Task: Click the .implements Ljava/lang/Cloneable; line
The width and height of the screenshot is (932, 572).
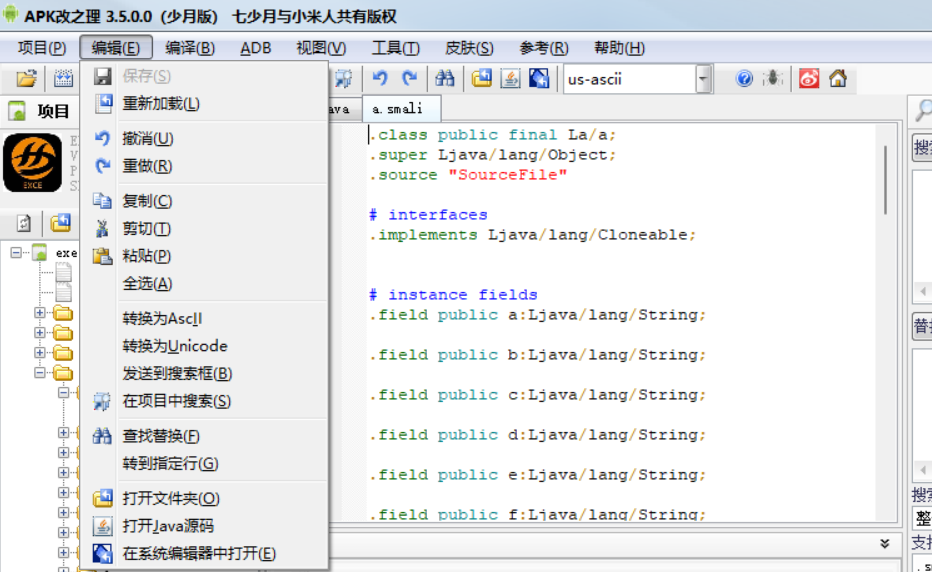Action: click(x=533, y=235)
